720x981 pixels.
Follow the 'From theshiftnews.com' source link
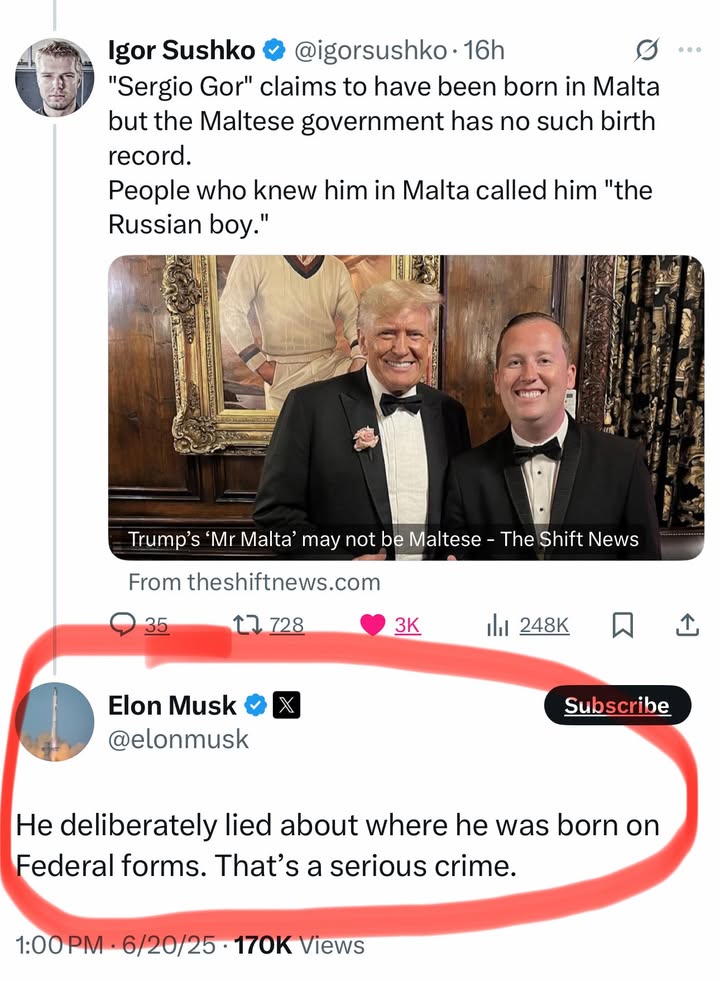tap(254, 581)
